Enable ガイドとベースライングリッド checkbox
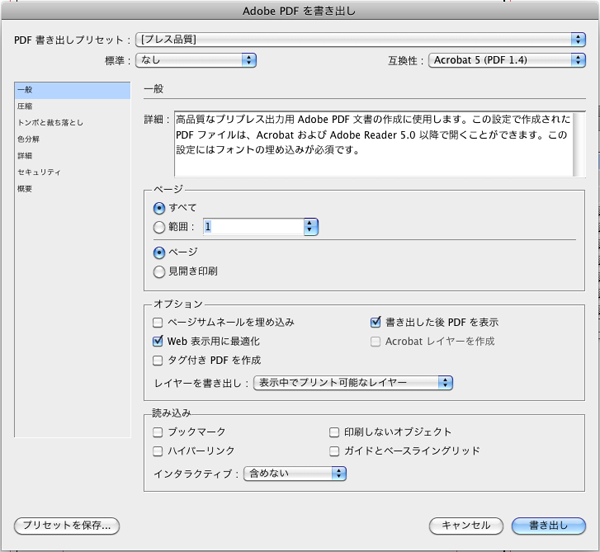Image resolution: width=600 pixels, height=552 pixels. 334,451
